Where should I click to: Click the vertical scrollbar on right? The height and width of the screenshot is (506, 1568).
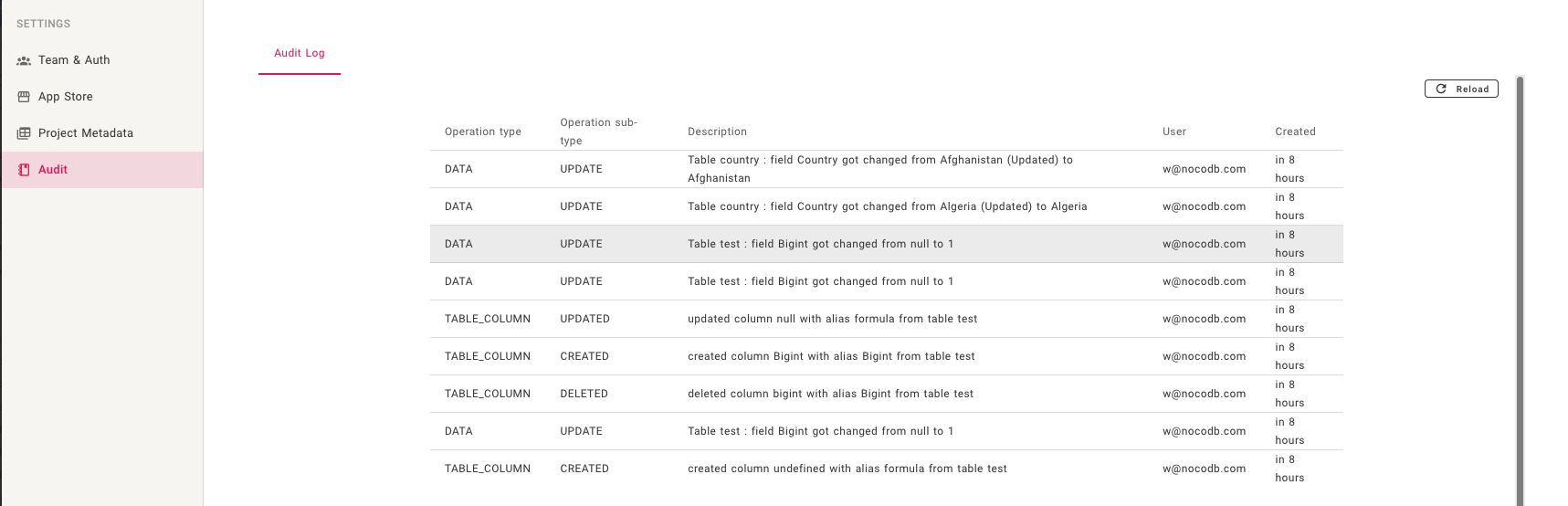[x=1520, y=290]
